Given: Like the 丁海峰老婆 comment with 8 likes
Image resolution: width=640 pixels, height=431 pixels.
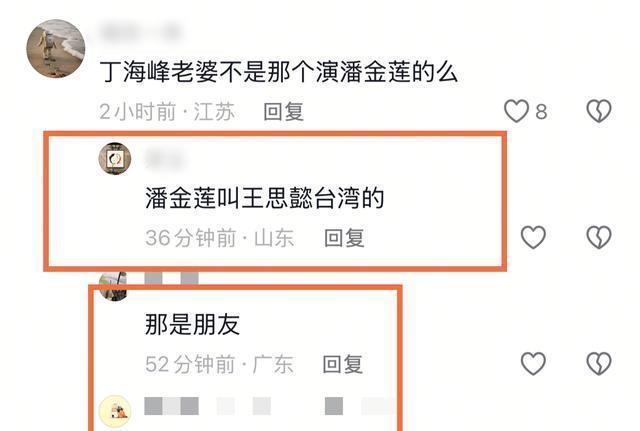Looking at the screenshot, I should coord(517,111).
